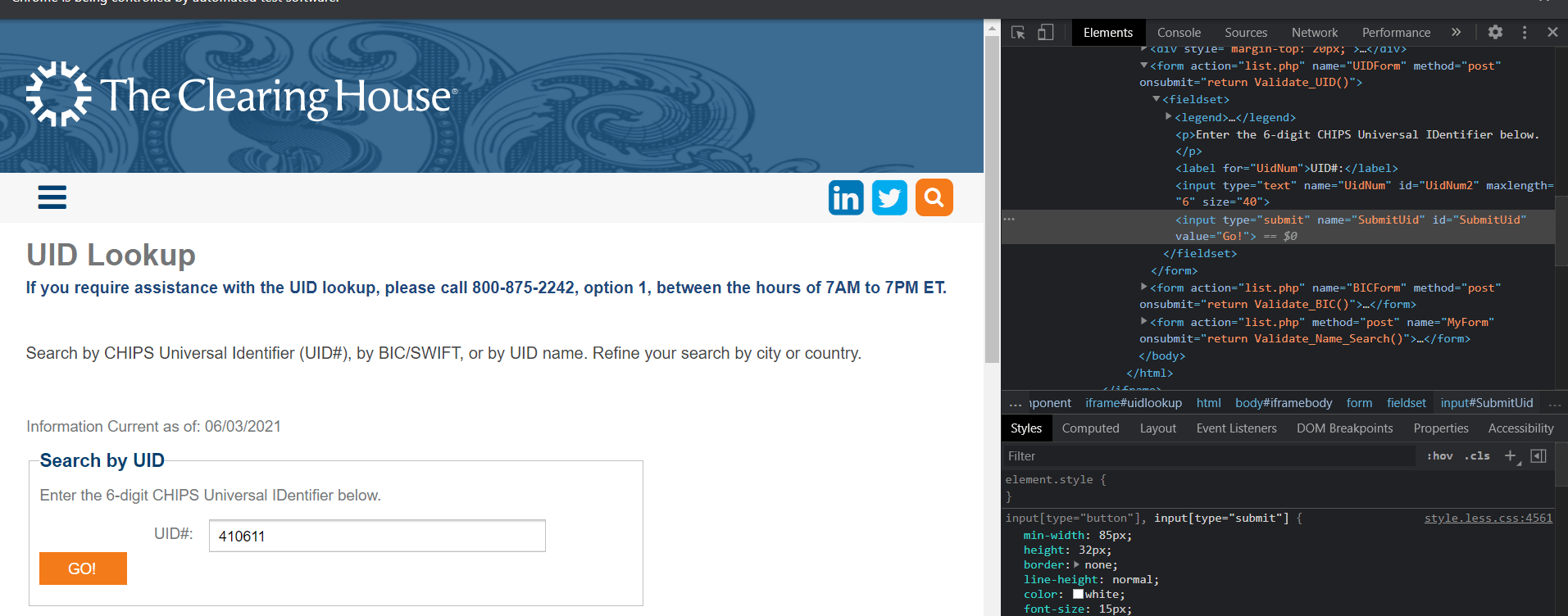Image resolution: width=1568 pixels, height=616 pixels.
Task: Toggle the .cls element classes panel
Action: pos(1477,456)
